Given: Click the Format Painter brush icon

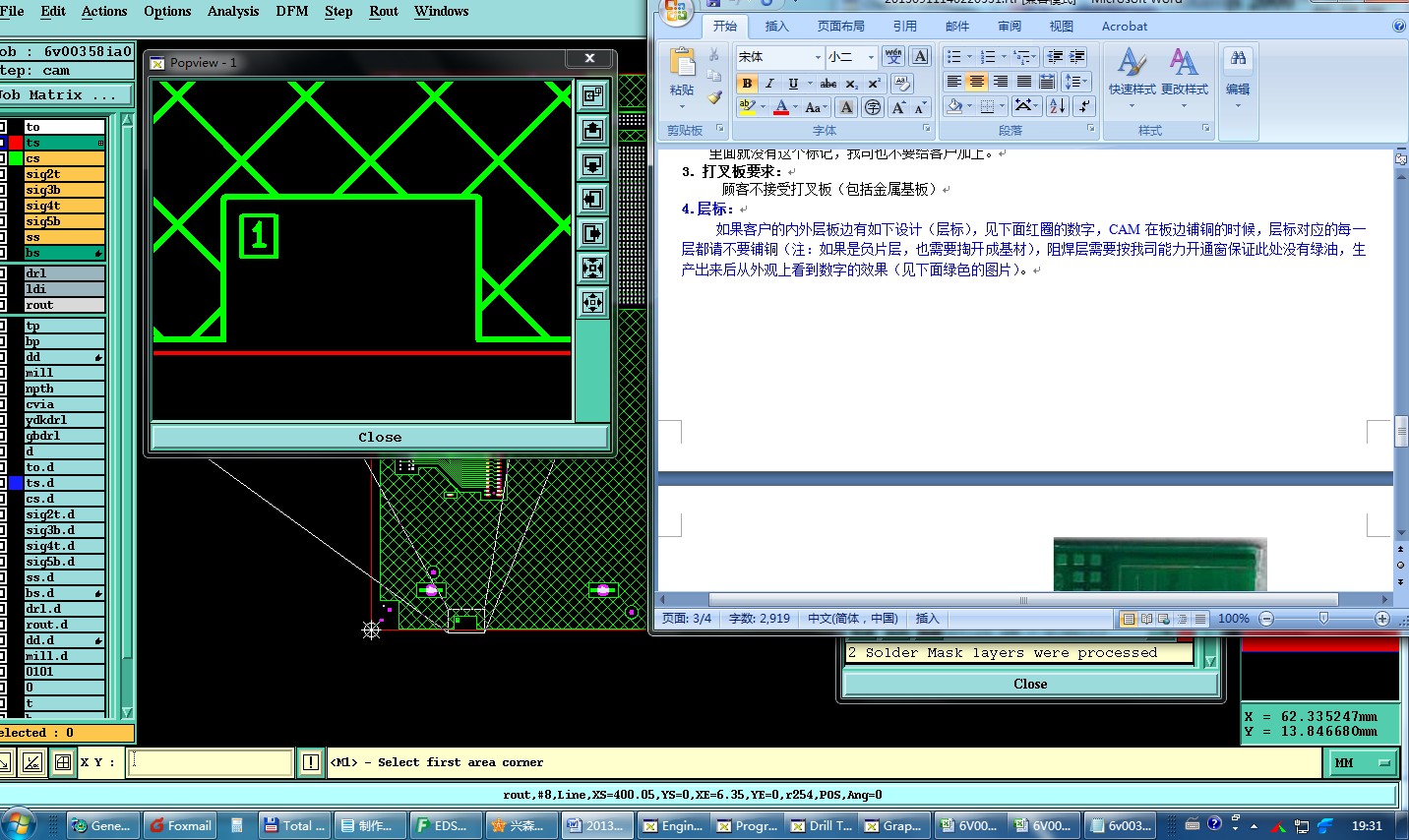Looking at the screenshot, I should pyautogui.click(x=714, y=97).
